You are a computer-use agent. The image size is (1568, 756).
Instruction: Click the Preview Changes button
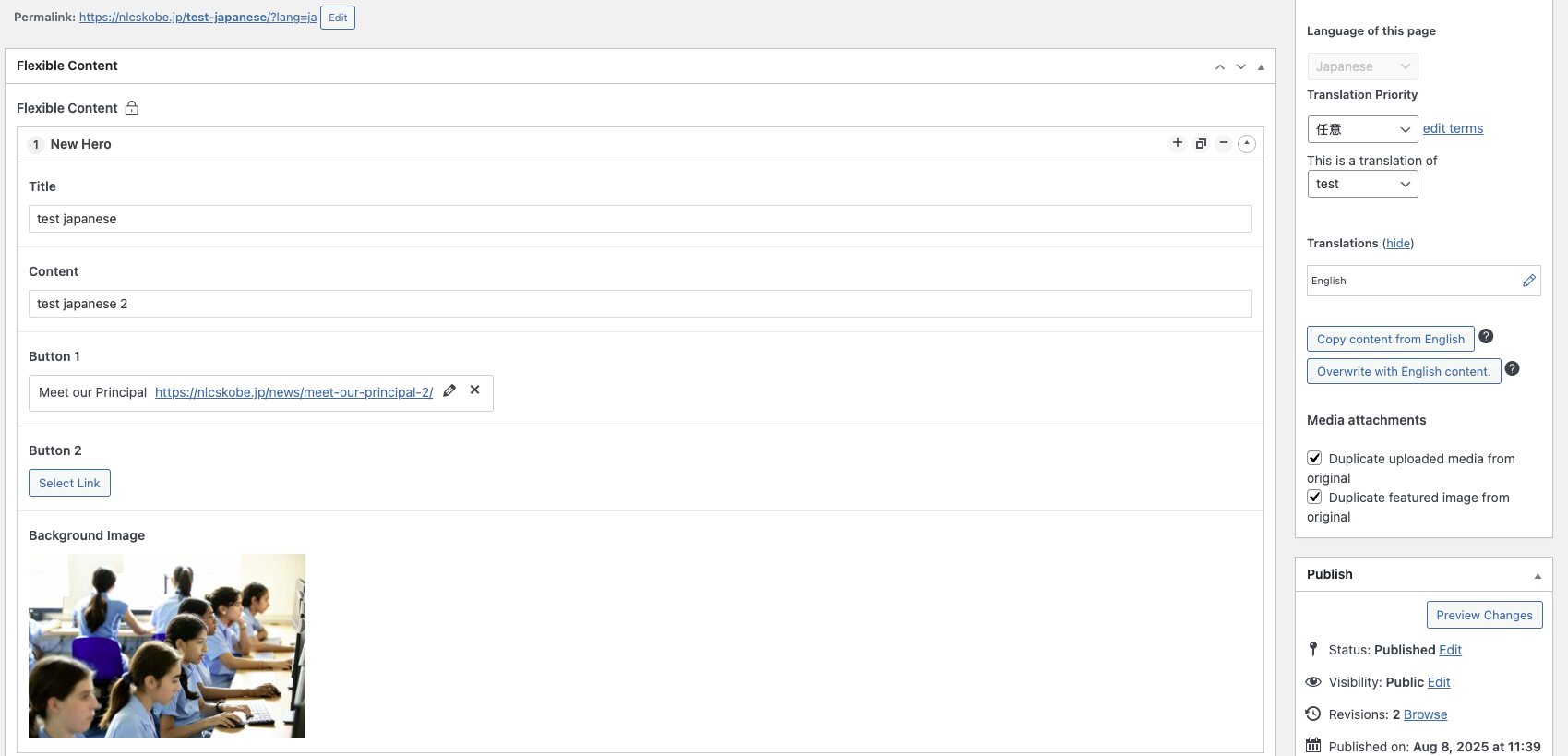[x=1484, y=615]
